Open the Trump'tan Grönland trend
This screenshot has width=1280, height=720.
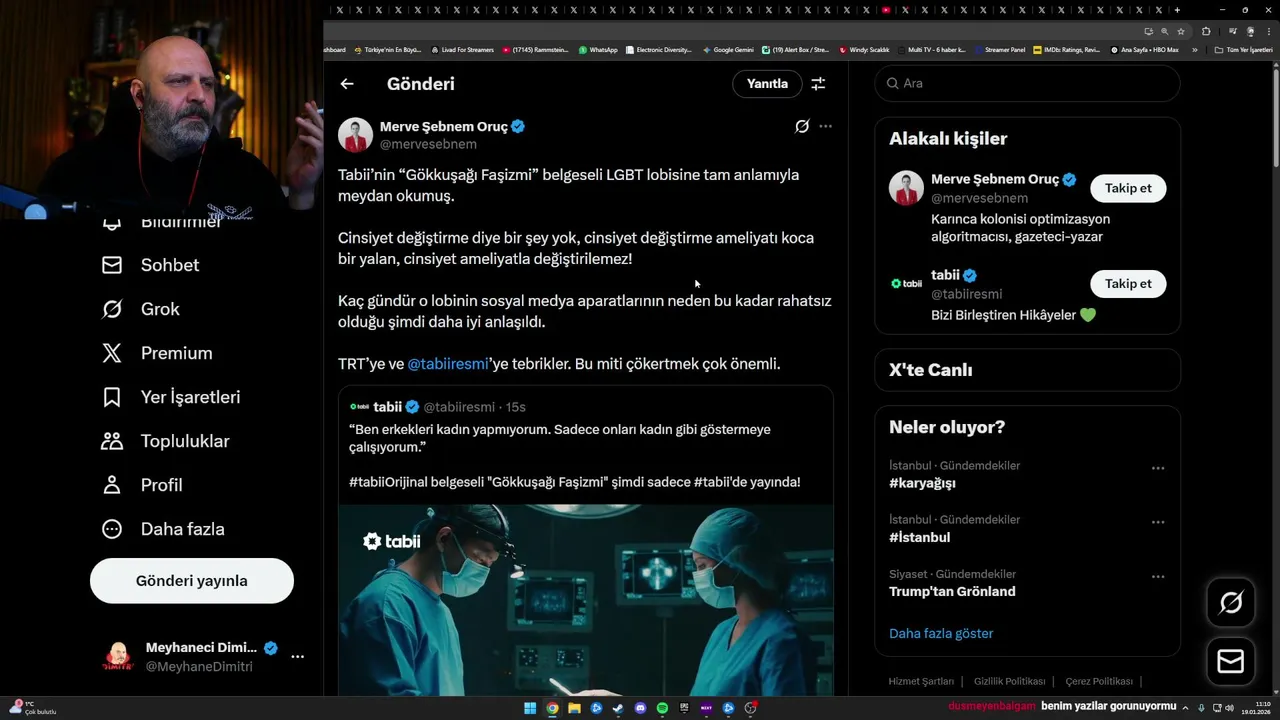tap(952, 591)
